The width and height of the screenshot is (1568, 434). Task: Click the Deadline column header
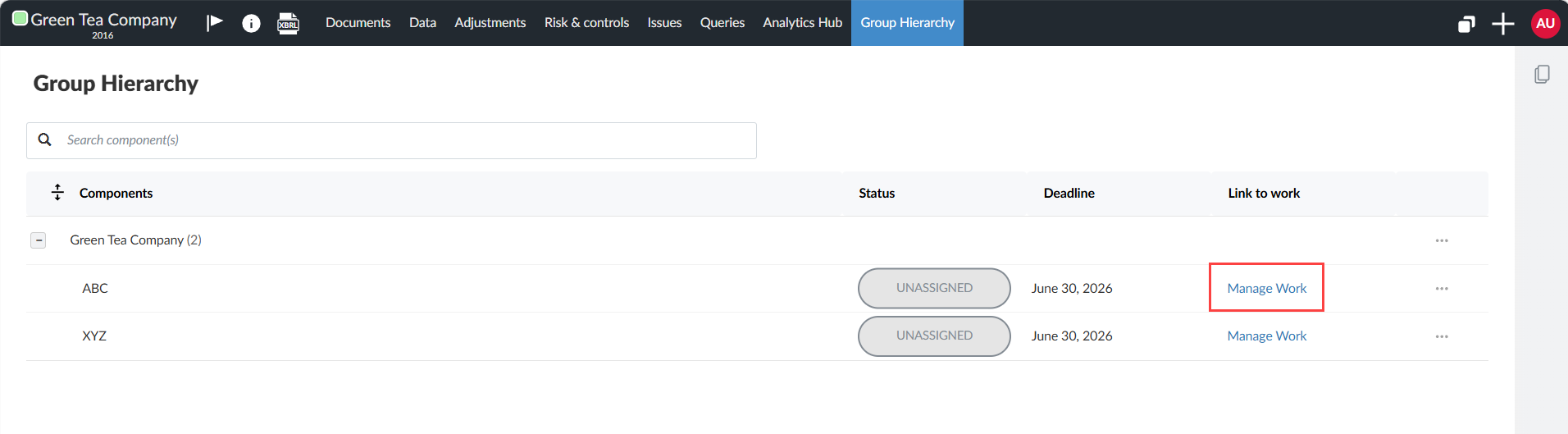1069,193
